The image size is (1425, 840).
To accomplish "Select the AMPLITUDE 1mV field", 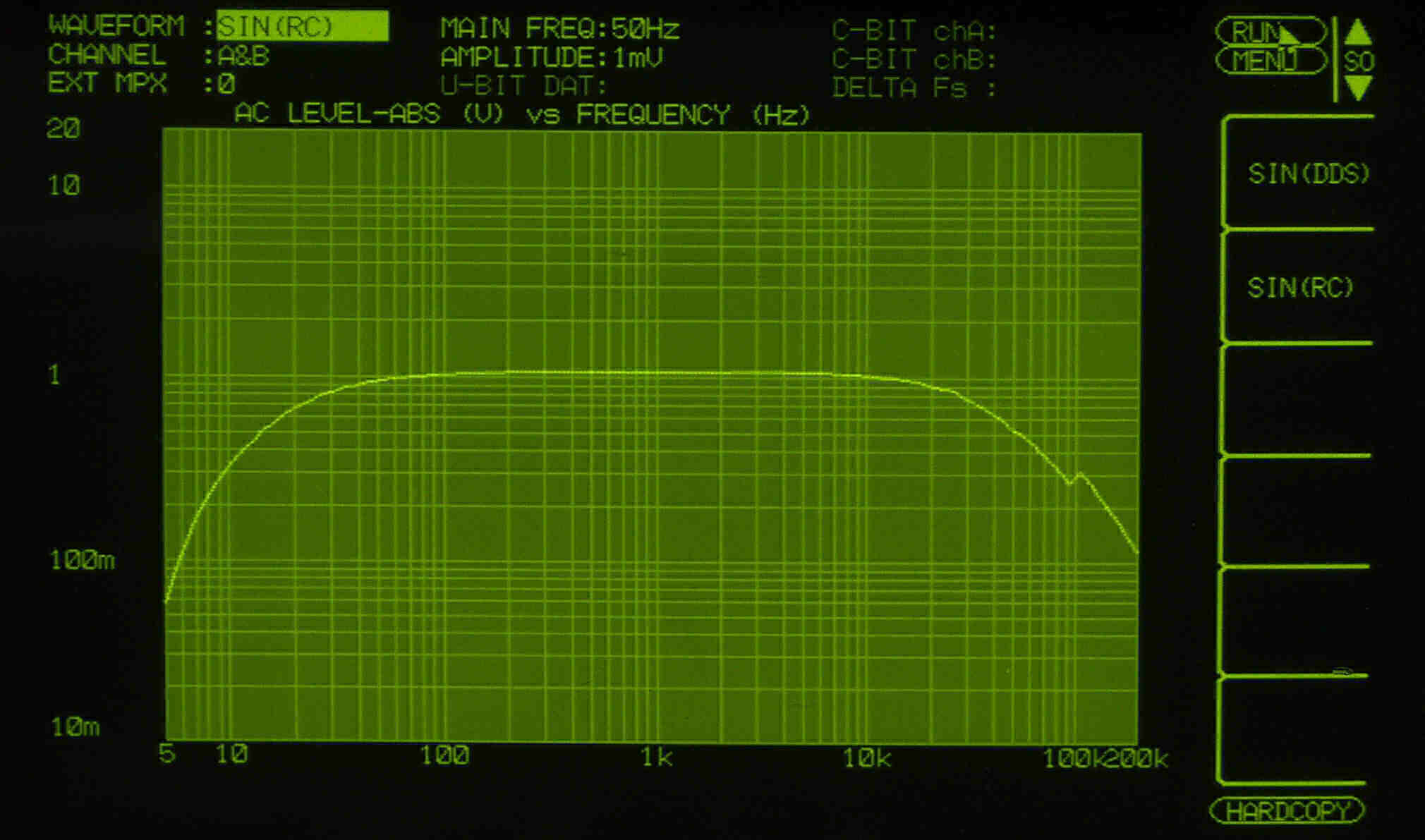I will click(x=551, y=57).
